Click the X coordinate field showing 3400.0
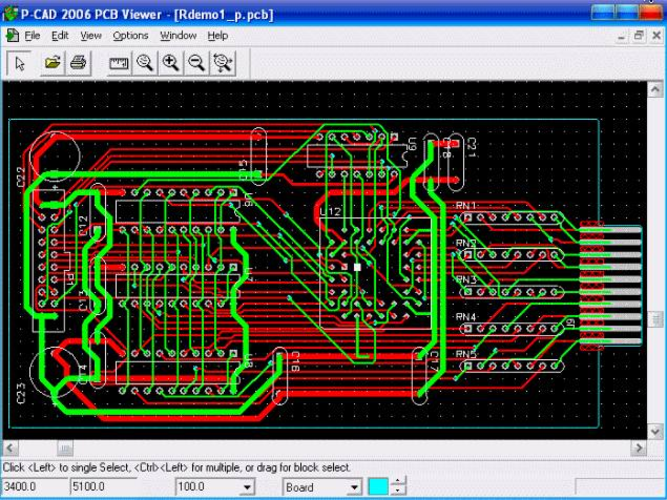This screenshot has height=500, width=667. click(x=35, y=487)
